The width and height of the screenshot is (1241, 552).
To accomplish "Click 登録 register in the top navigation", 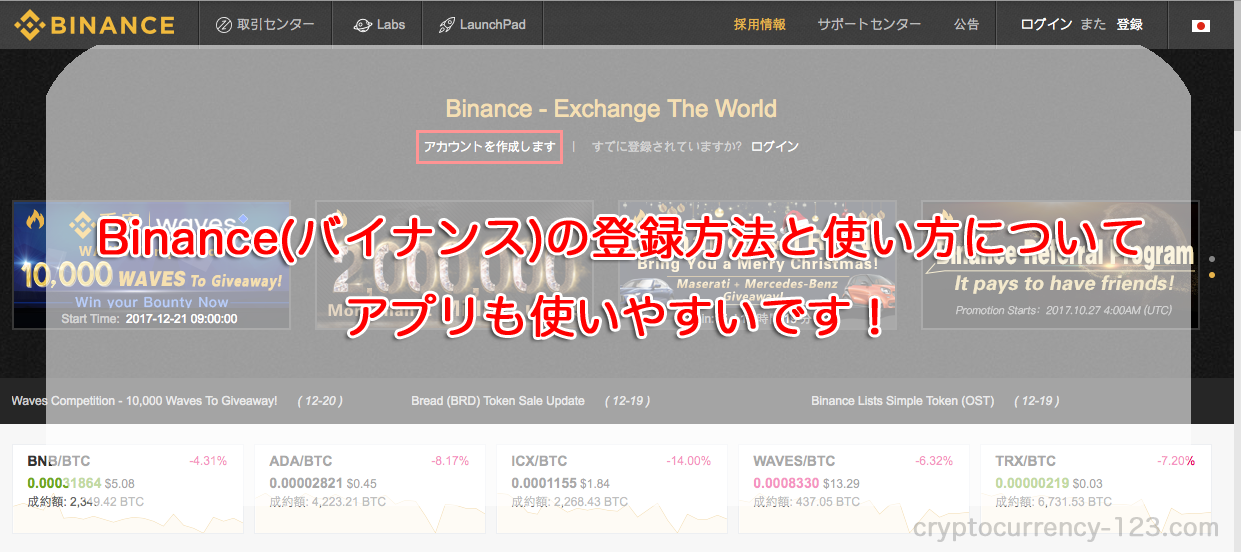I will [x=1130, y=24].
